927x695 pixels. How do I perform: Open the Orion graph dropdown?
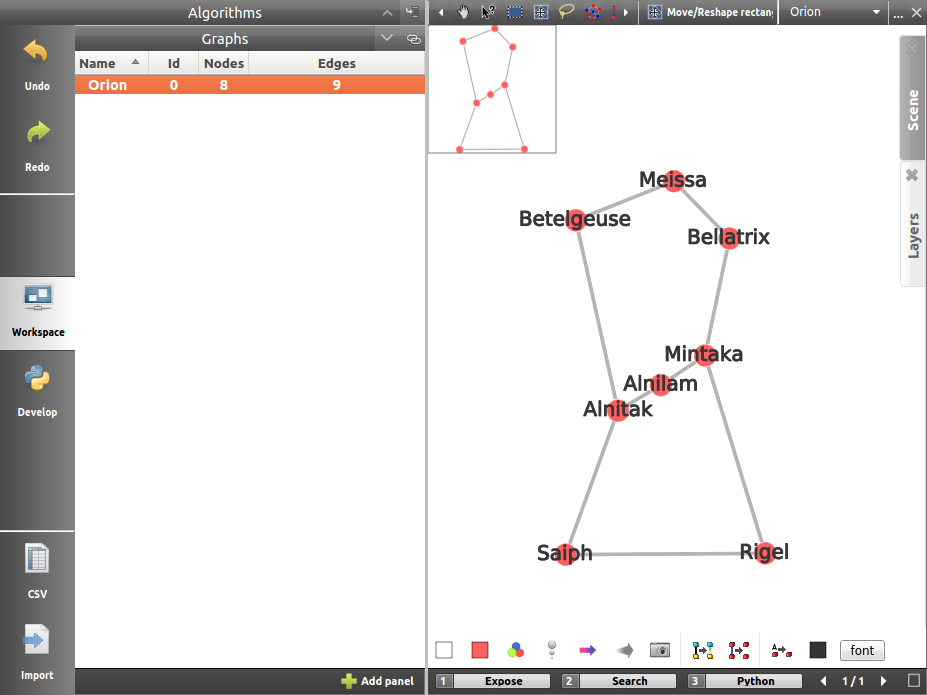point(834,13)
